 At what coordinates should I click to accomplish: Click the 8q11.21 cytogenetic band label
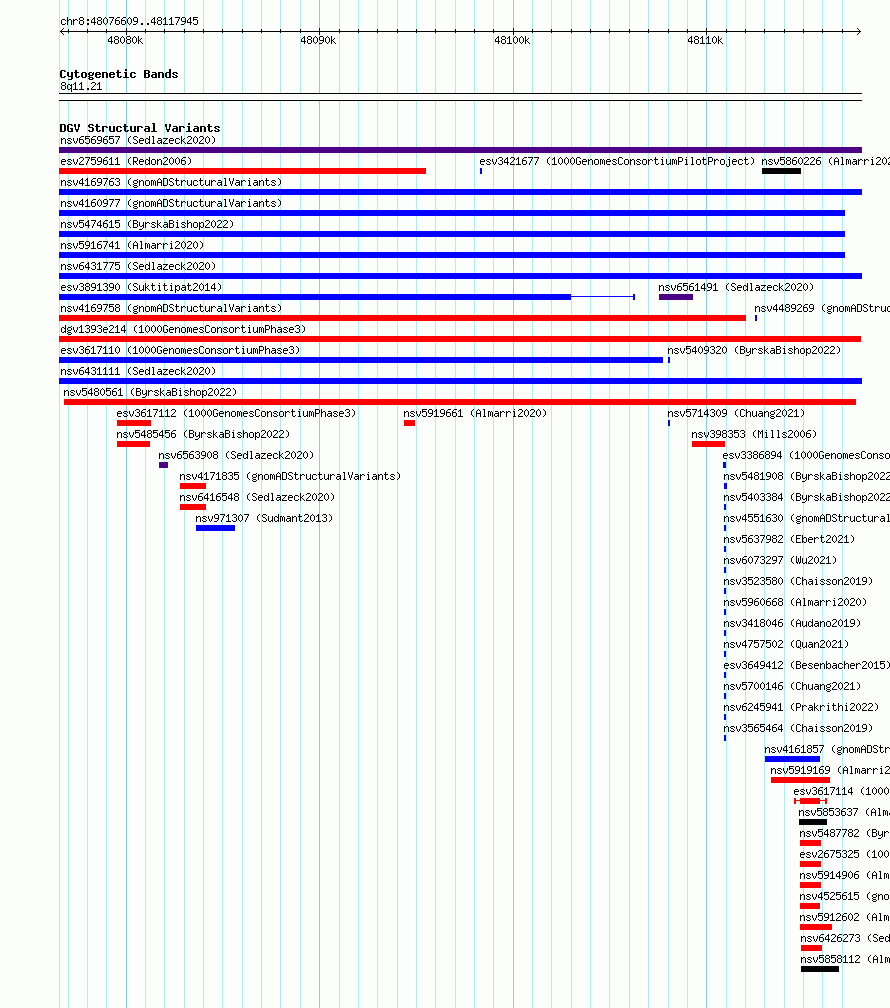81,87
